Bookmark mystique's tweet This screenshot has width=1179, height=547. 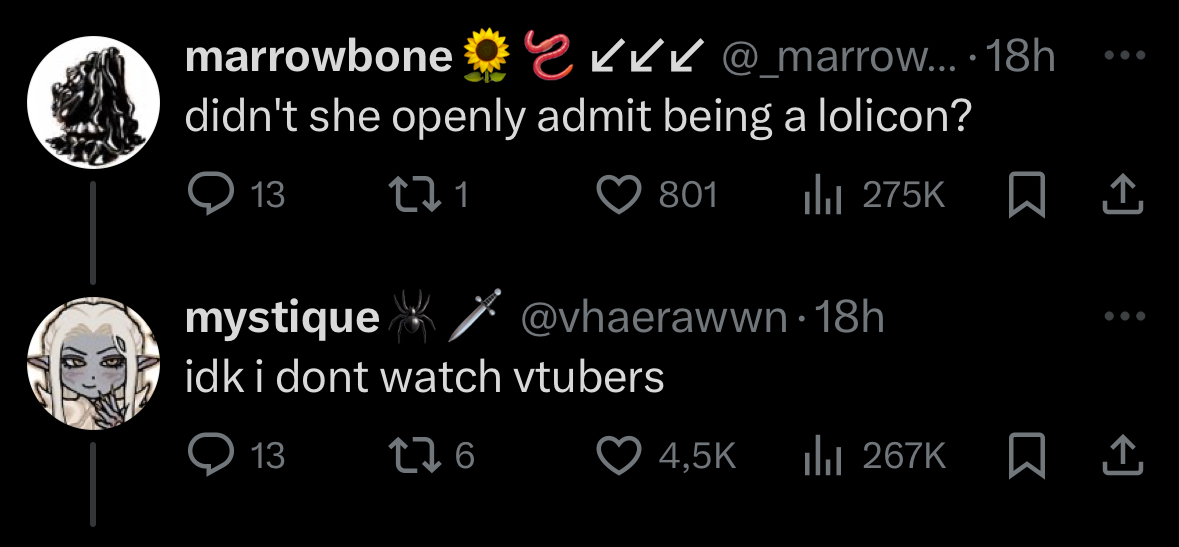pos(1026,455)
